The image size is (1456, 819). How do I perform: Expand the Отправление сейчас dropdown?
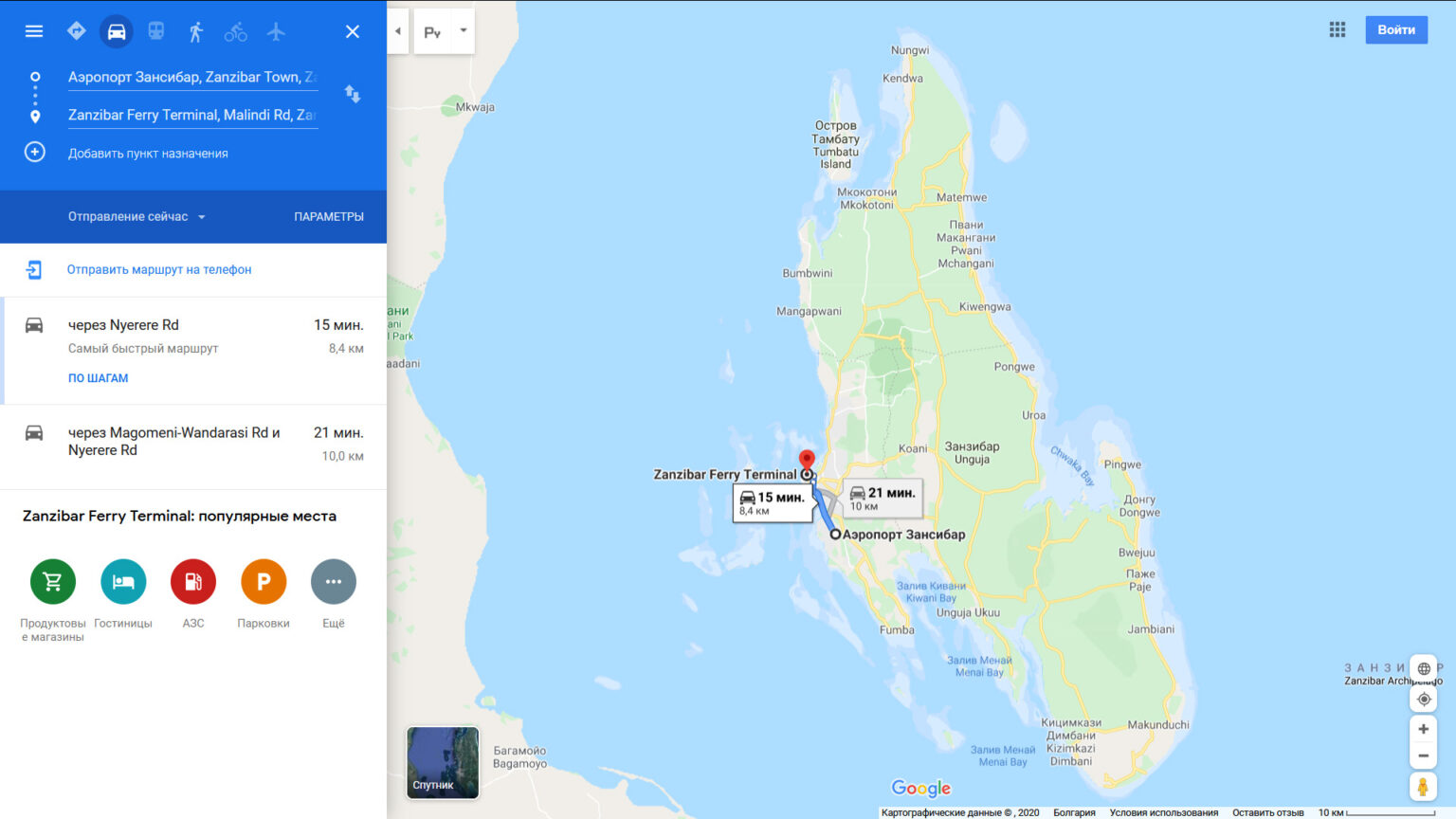click(x=136, y=216)
